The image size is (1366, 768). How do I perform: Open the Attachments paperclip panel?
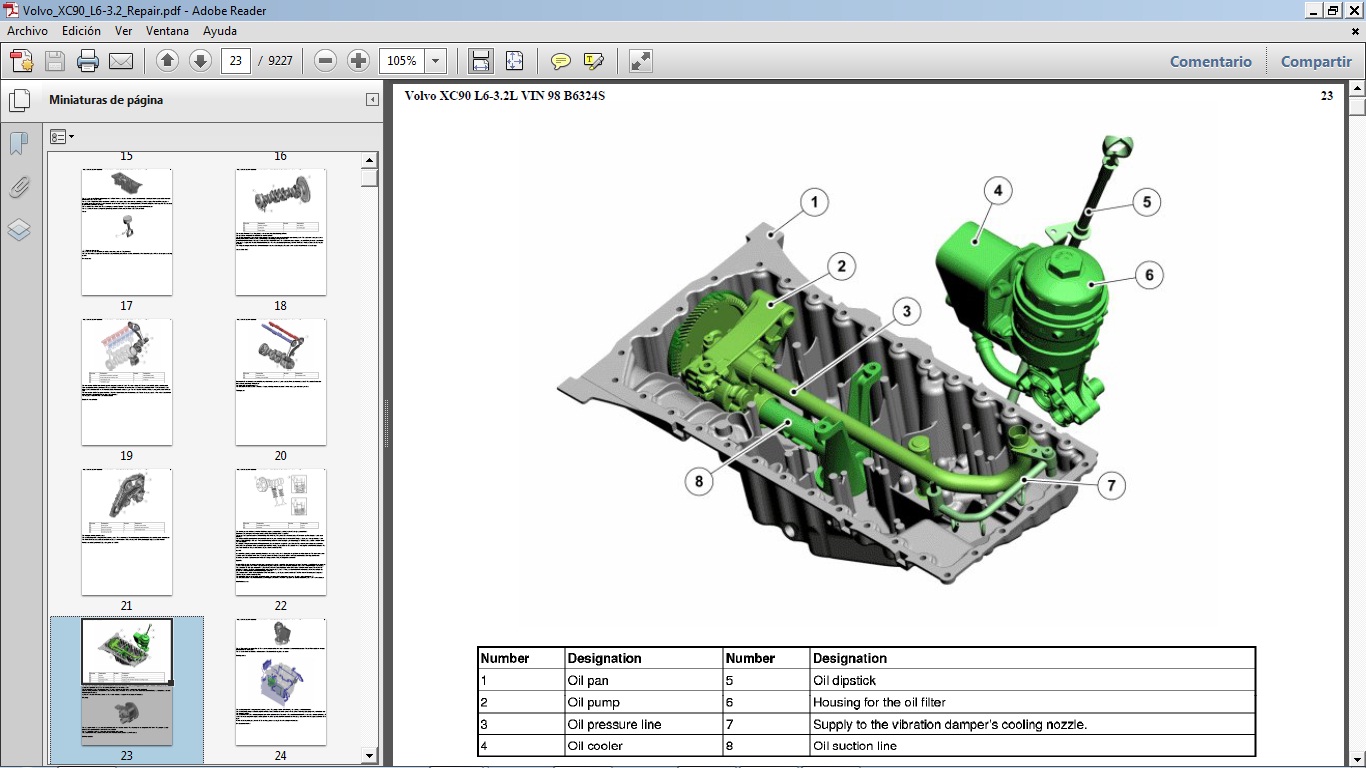coord(19,187)
